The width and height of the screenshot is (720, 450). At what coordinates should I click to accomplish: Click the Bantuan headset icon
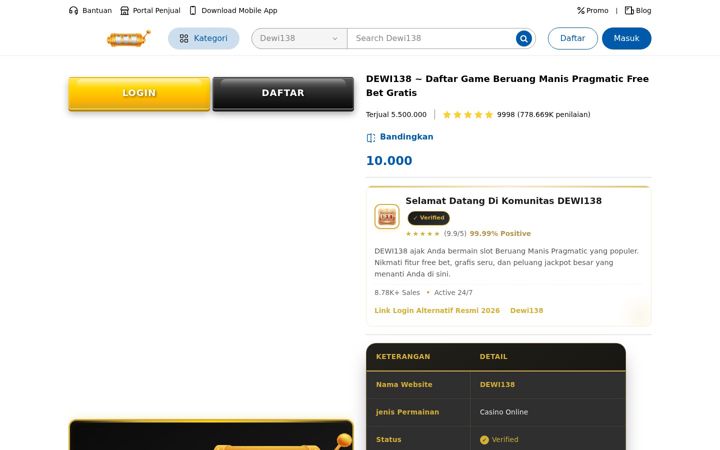73,11
